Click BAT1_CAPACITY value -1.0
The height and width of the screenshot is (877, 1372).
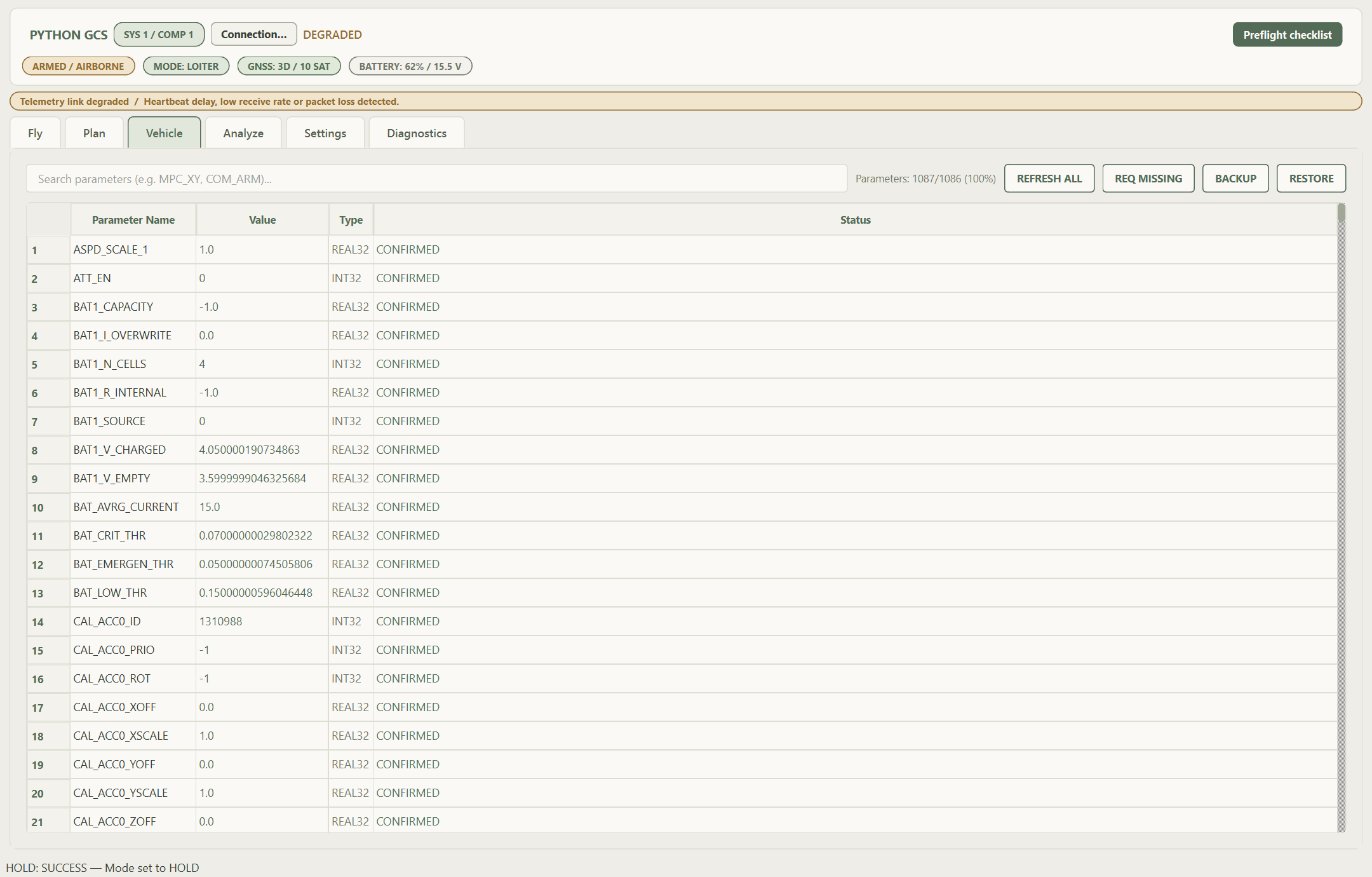(208, 307)
